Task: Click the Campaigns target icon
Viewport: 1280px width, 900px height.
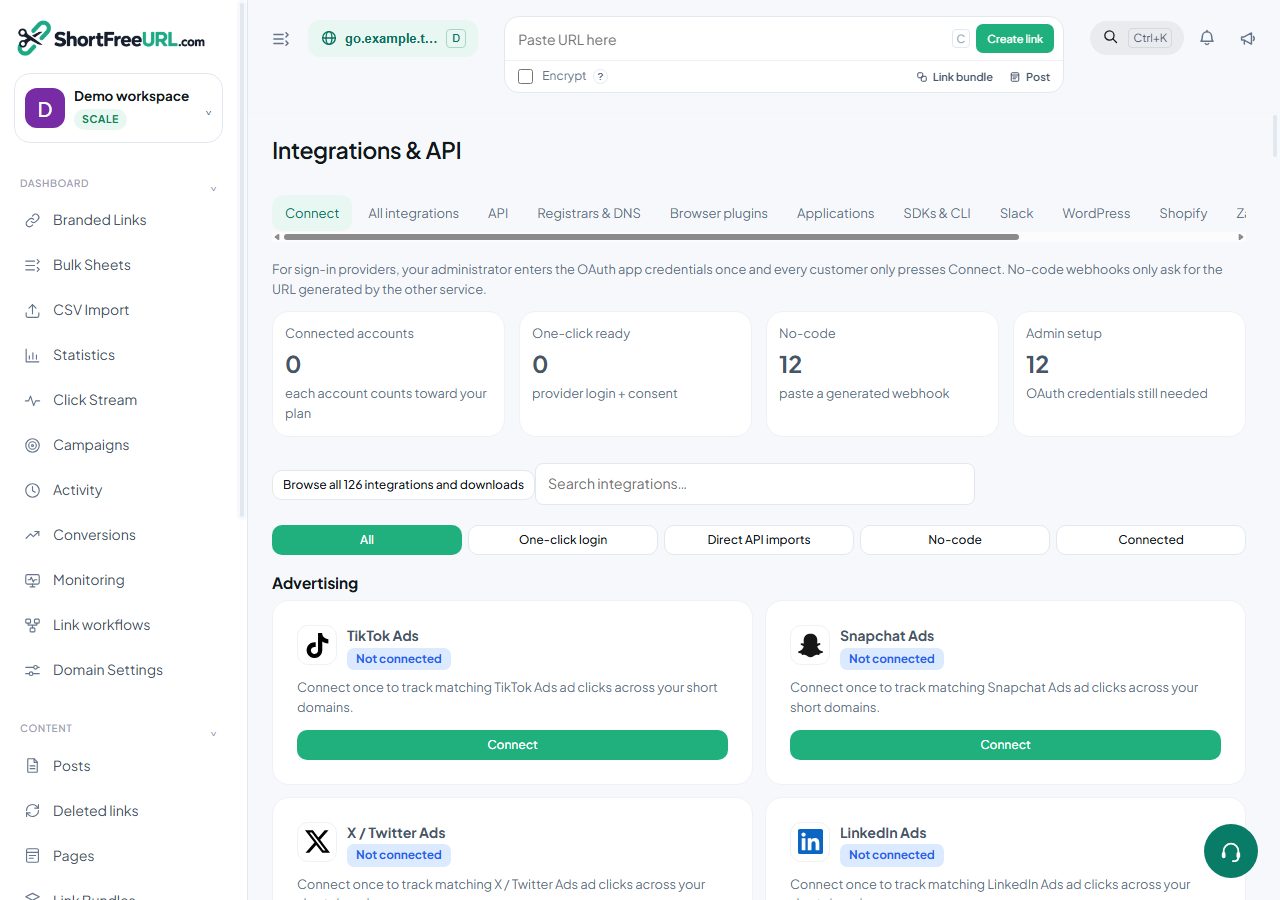Action: (x=33, y=445)
